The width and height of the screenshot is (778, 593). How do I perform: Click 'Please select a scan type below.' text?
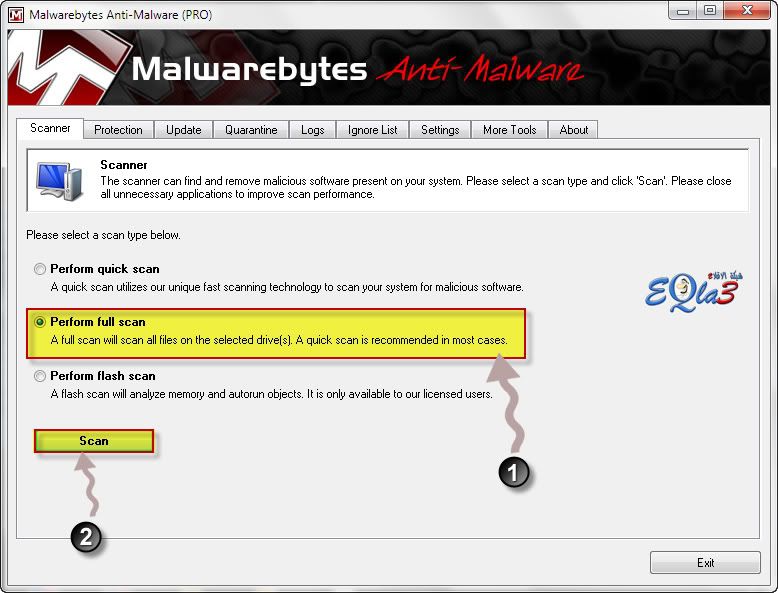(x=103, y=235)
